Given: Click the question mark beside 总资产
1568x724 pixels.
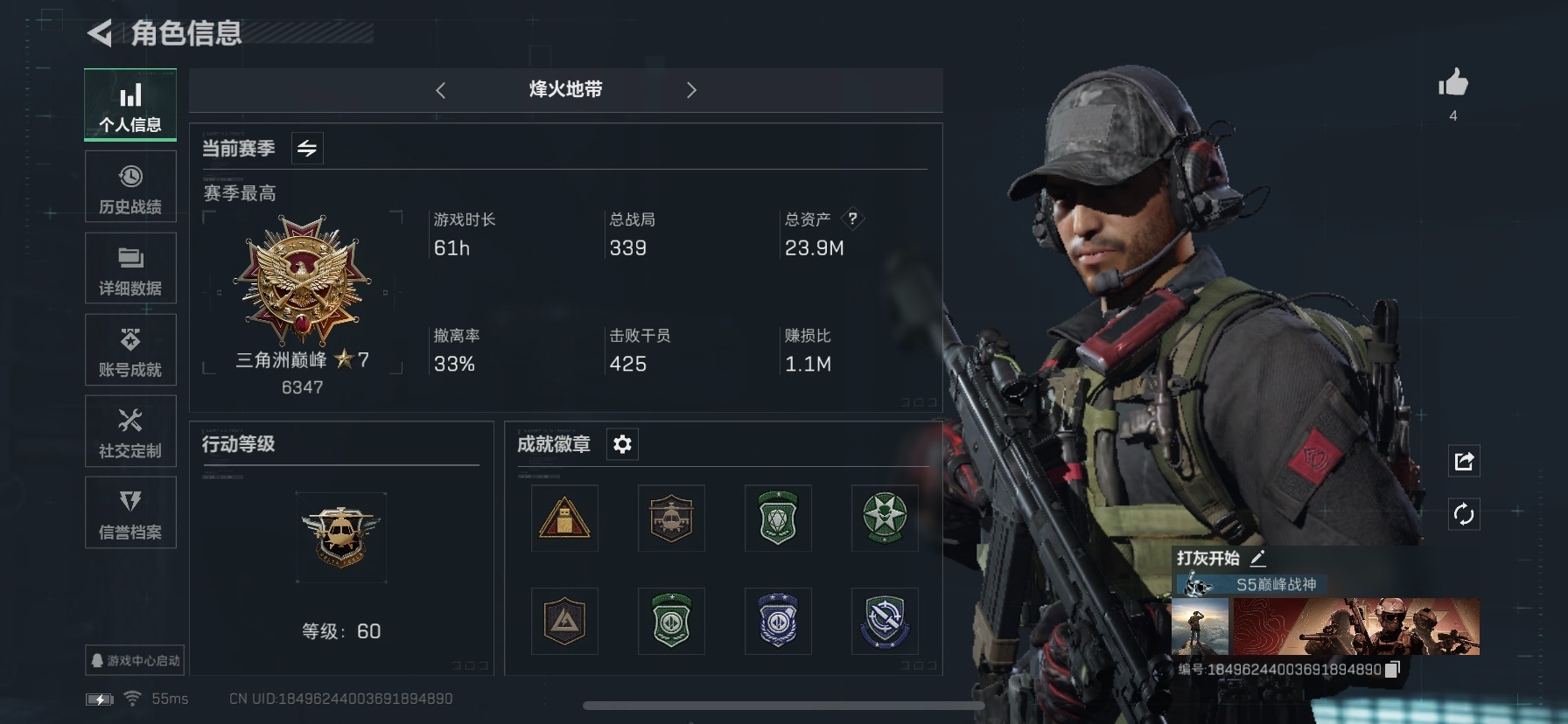Looking at the screenshot, I should (x=852, y=219).
